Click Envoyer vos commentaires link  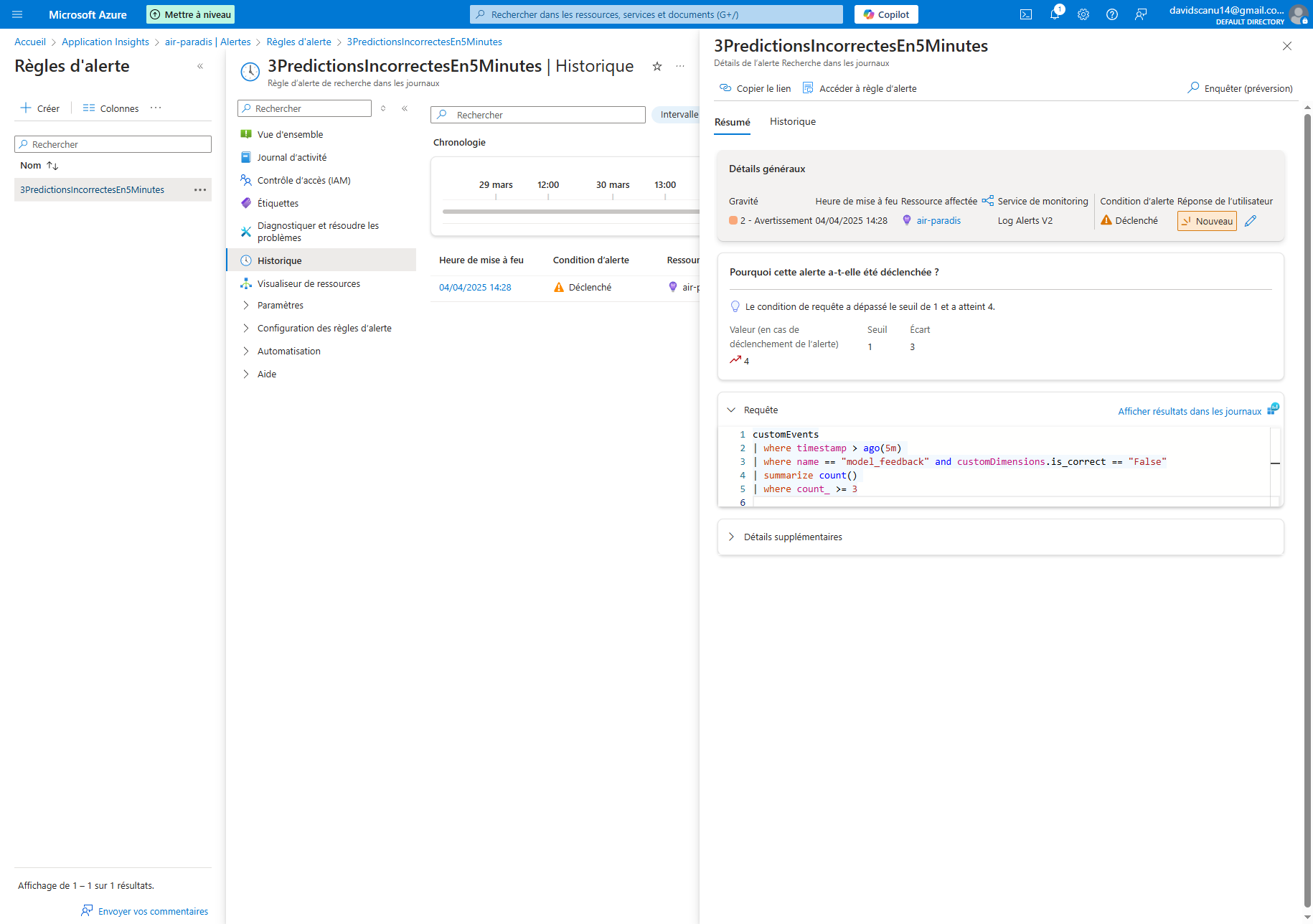145,911
